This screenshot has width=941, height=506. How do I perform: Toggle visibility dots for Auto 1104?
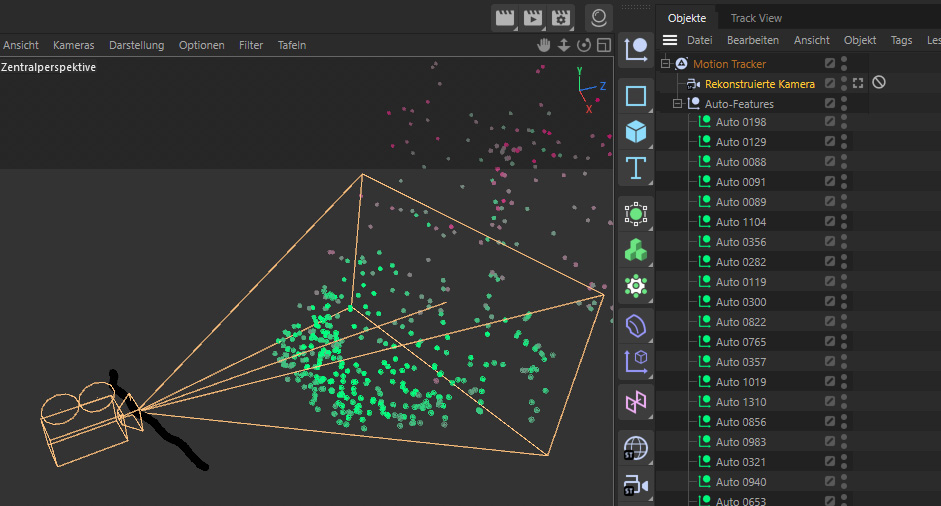point(844,221)
